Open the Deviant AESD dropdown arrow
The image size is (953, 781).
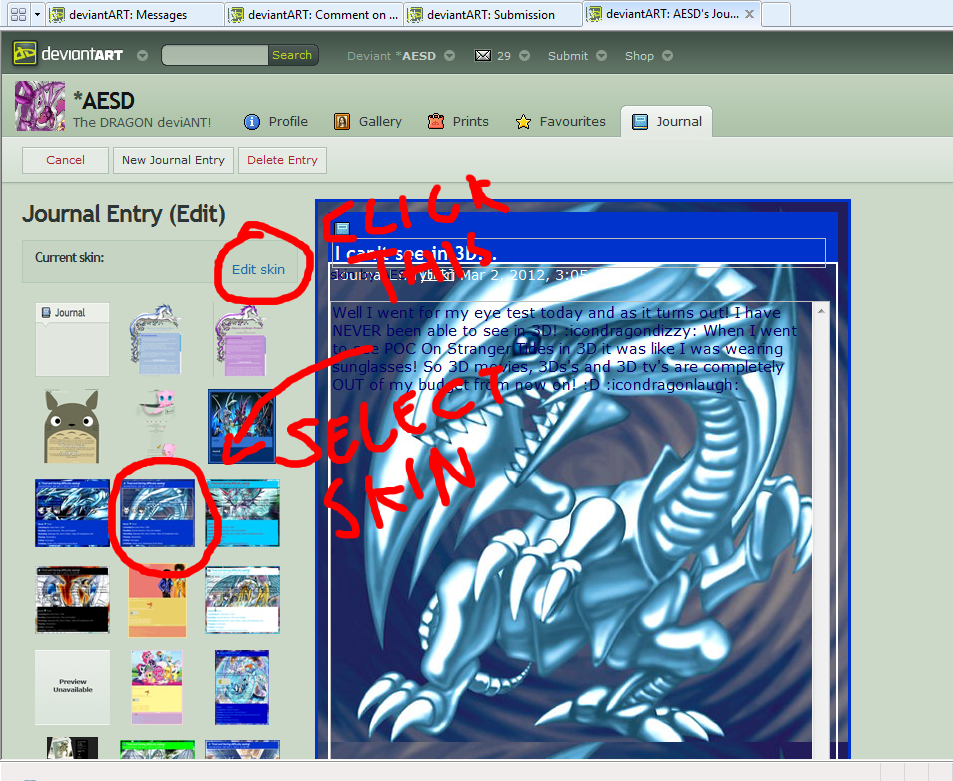pyautogui.click(x=449, y=56)
